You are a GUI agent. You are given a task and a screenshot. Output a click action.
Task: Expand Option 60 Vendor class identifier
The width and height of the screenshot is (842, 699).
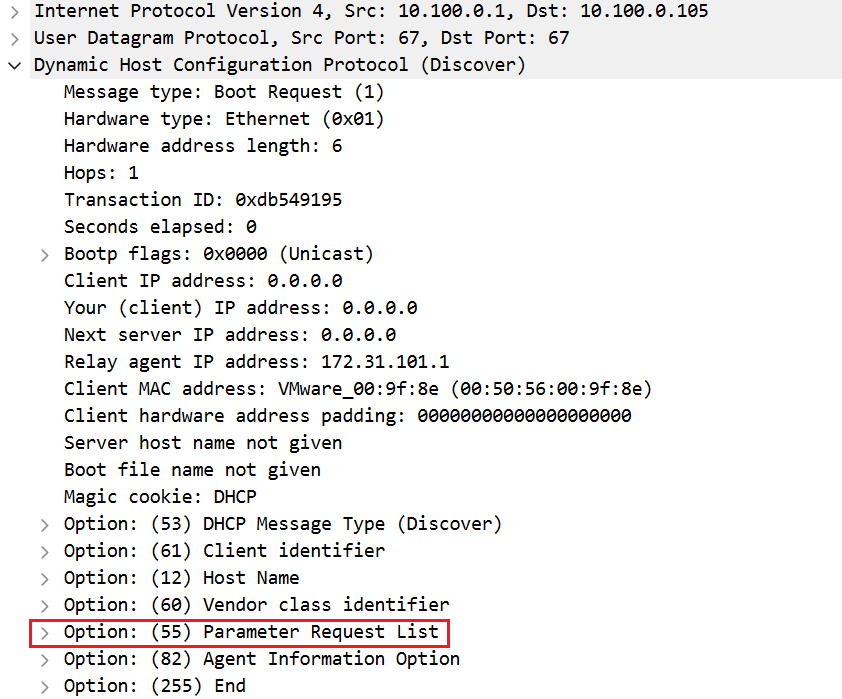tap(44, 605)
